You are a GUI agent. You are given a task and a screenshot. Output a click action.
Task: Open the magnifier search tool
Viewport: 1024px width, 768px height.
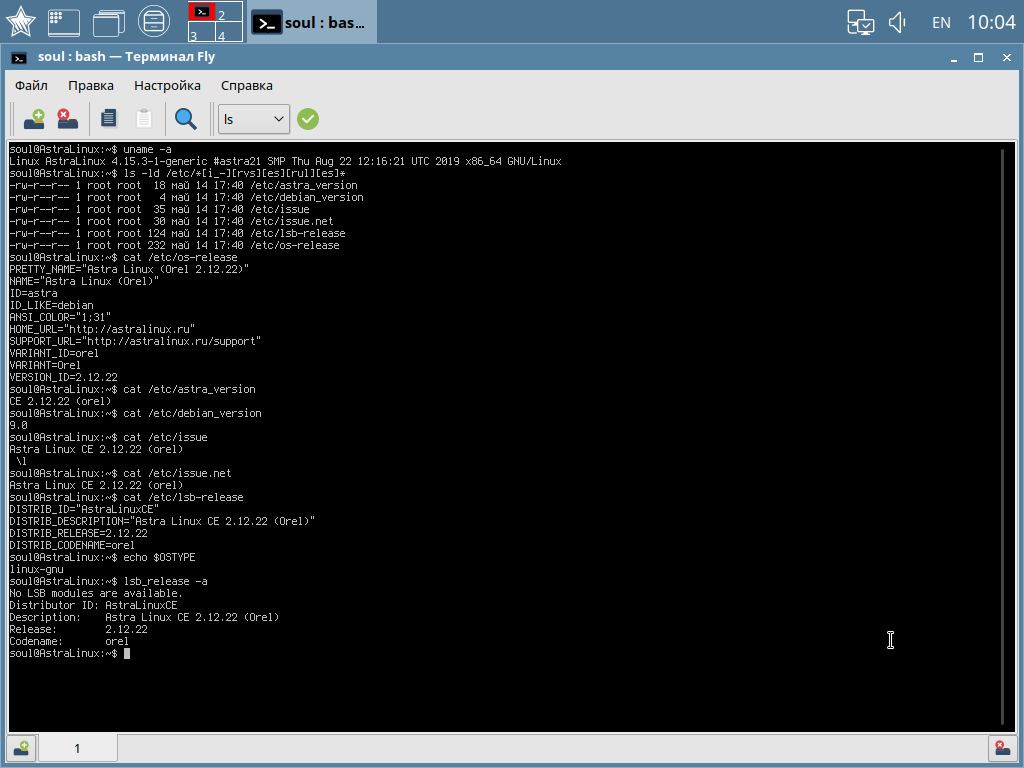coord(185,119)
